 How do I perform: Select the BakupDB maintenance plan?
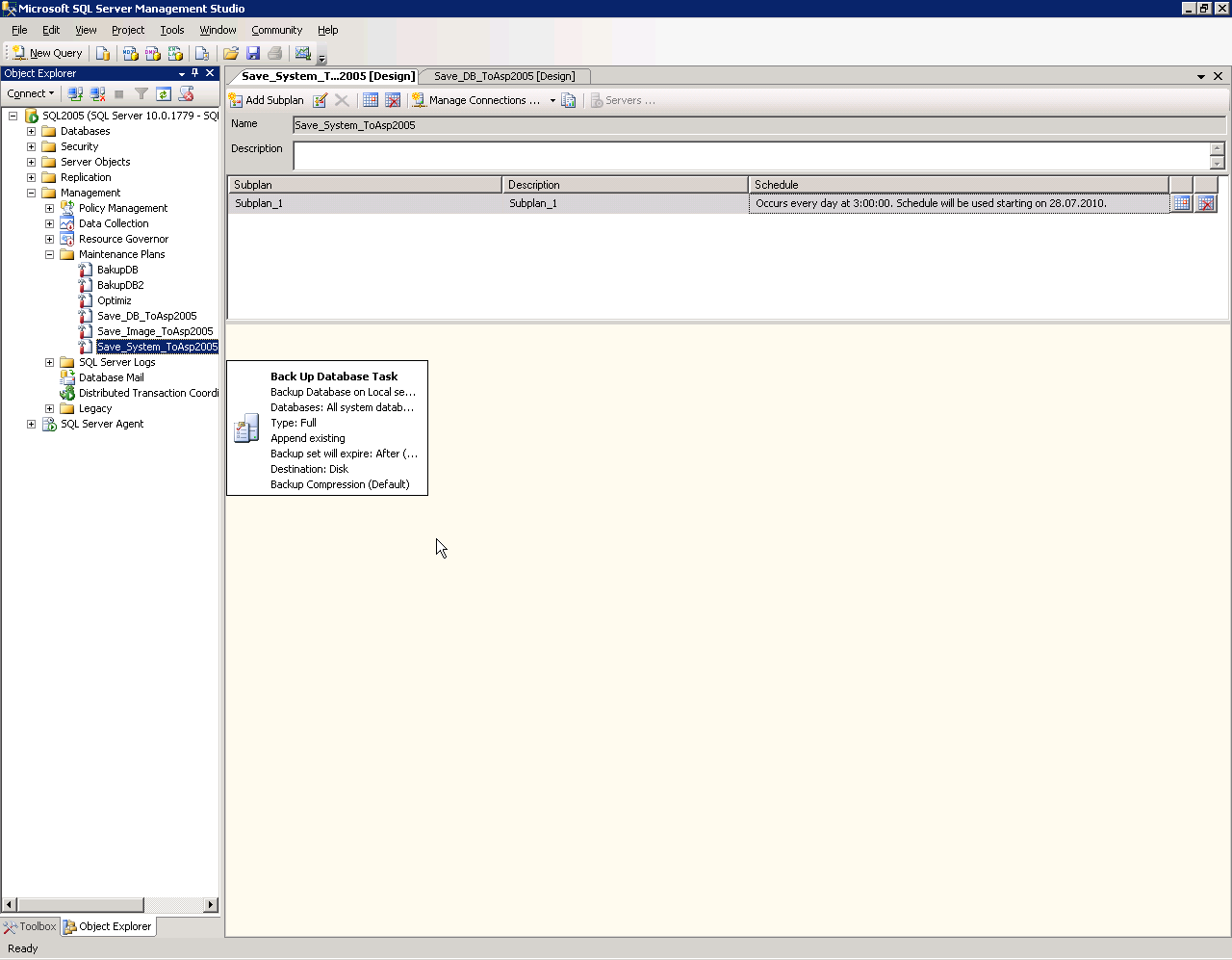point(117,270)
